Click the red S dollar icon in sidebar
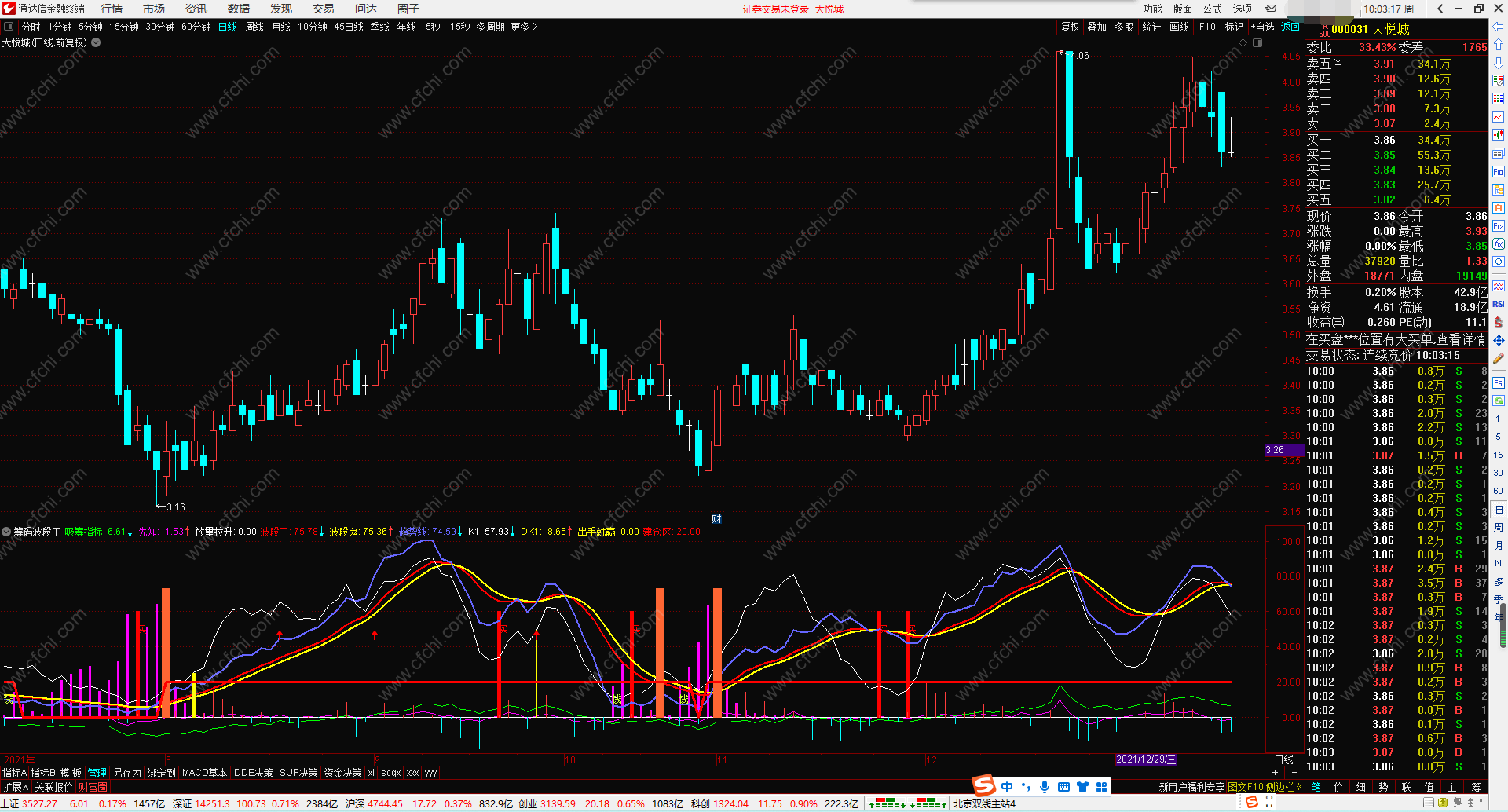 1499,322
